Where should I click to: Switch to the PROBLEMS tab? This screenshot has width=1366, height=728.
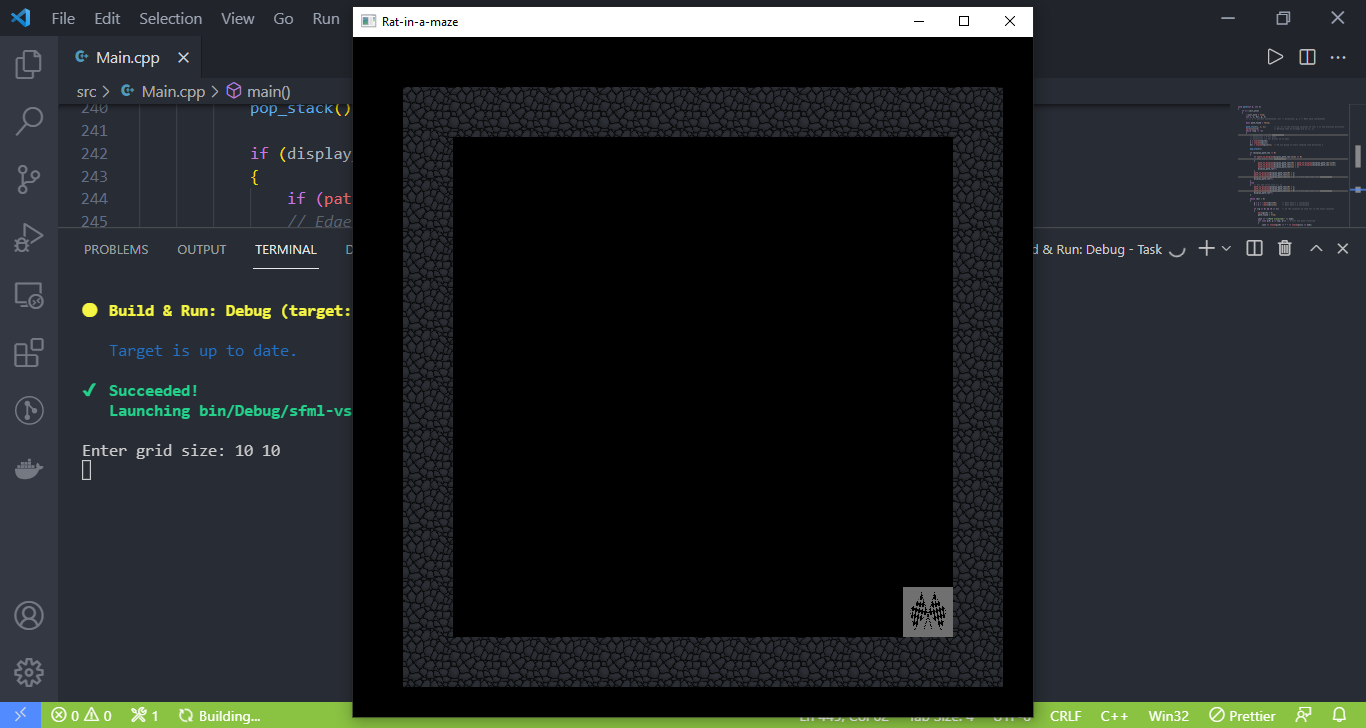(x=115, y=249)
